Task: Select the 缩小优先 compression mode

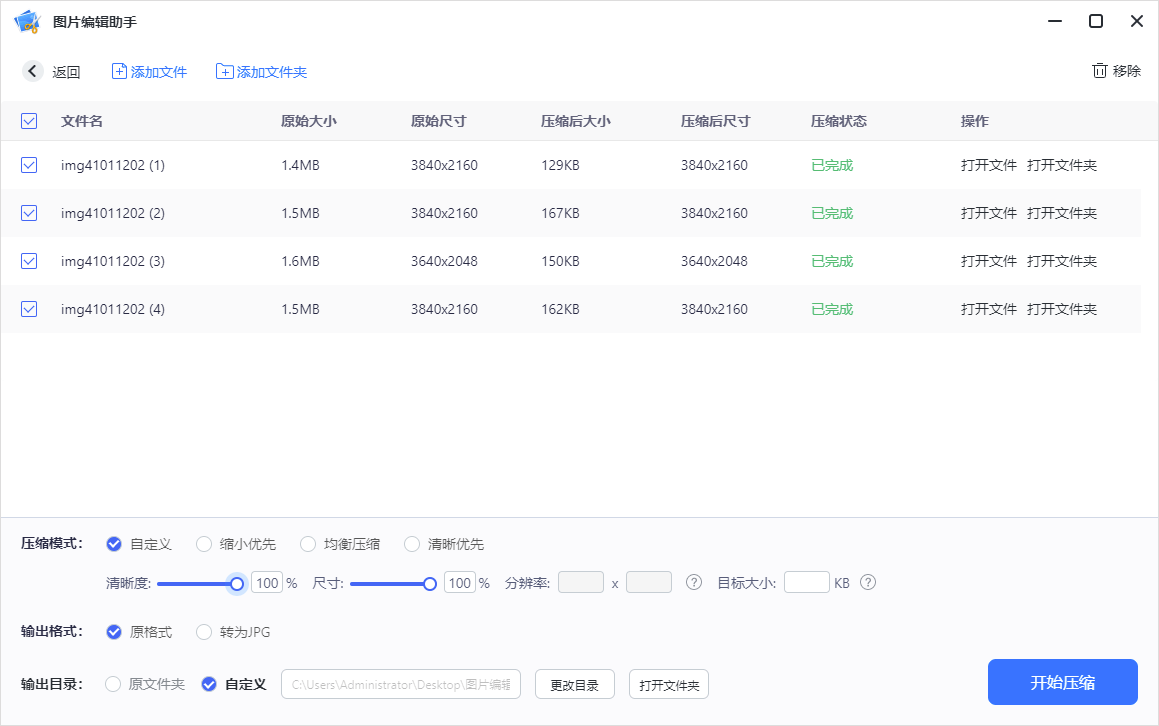Action: click(x=204, y=544)
